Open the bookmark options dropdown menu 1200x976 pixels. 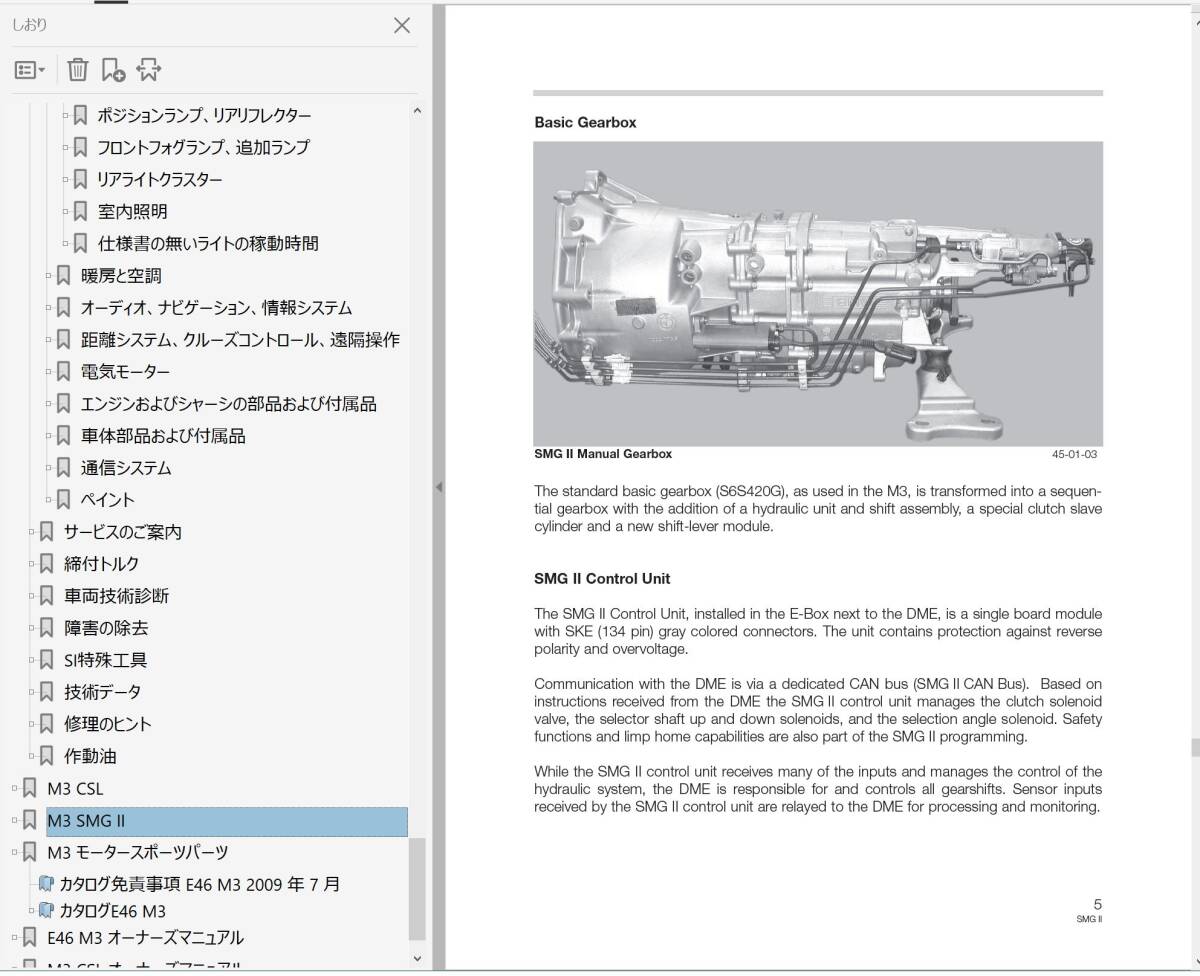click(x=29, y=70)
